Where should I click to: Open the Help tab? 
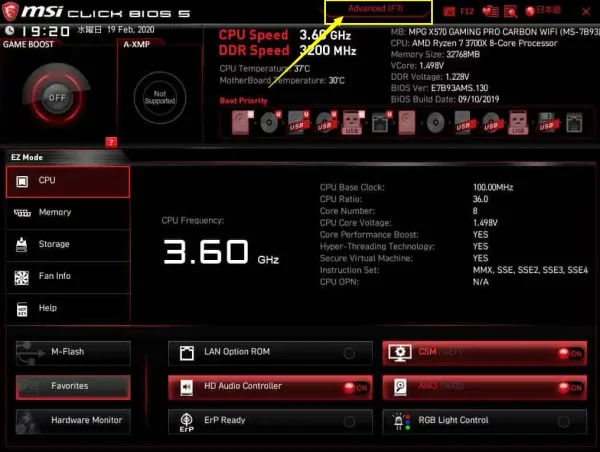point(68,308)
